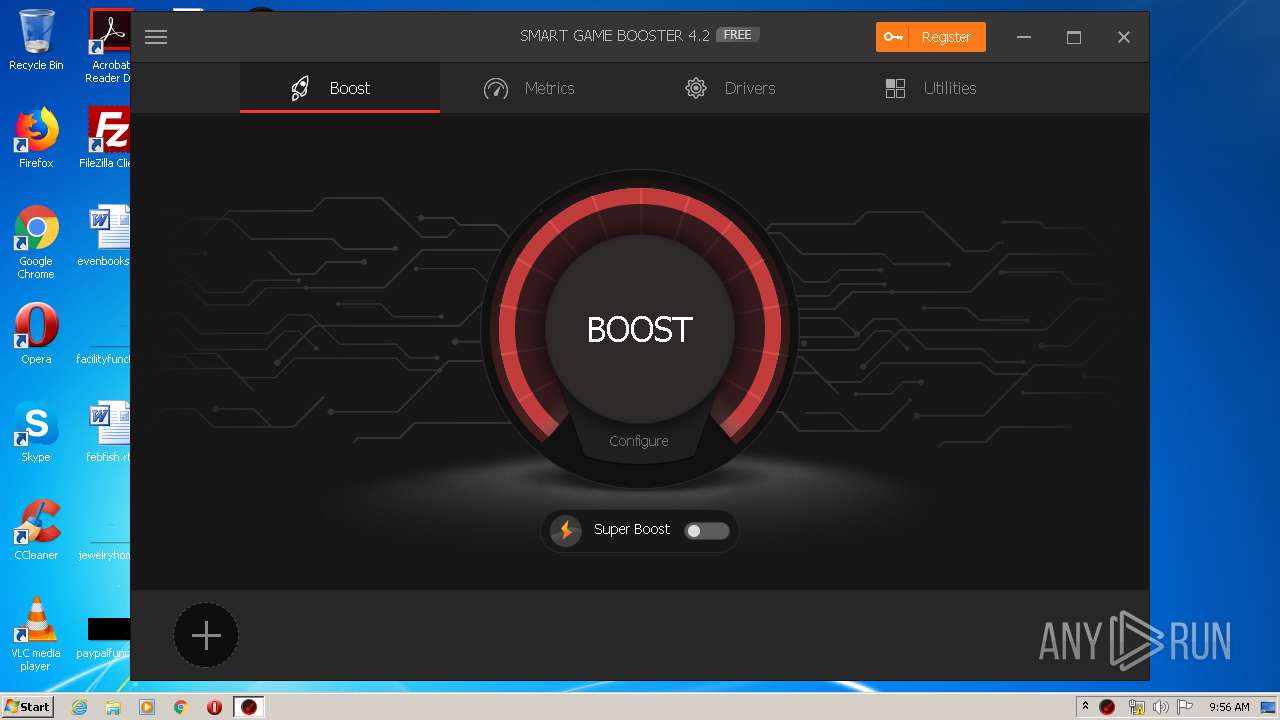Screen dimensions: 1280x720
Task: Click the FREE edition badge
Action: tap(738, 35)
